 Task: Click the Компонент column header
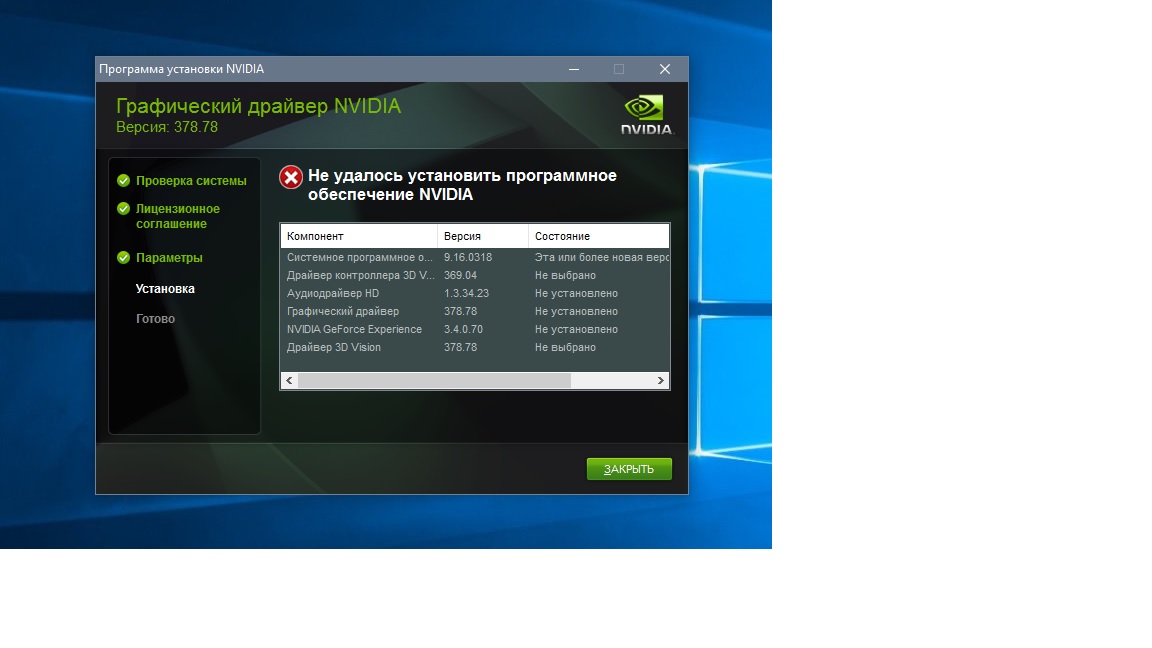pos(359,236)
